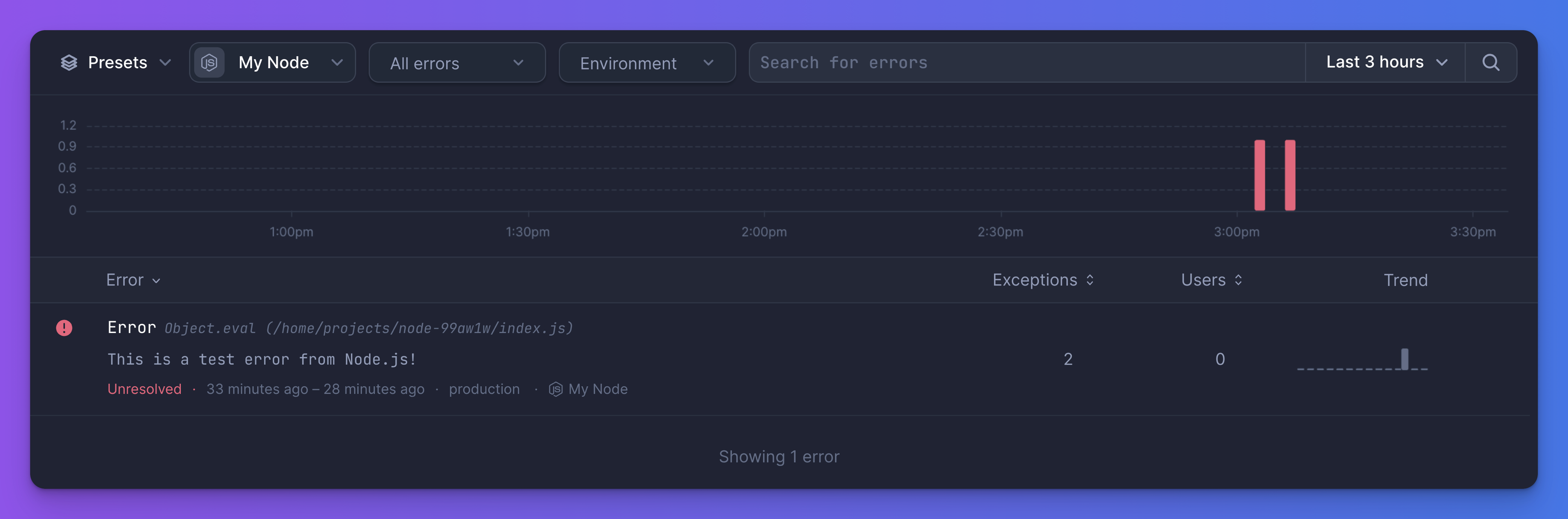1568x519 pixels.
Task: Click the Node.js icon in error metadata
Action: pyautogui.click(x=555, y=389)
